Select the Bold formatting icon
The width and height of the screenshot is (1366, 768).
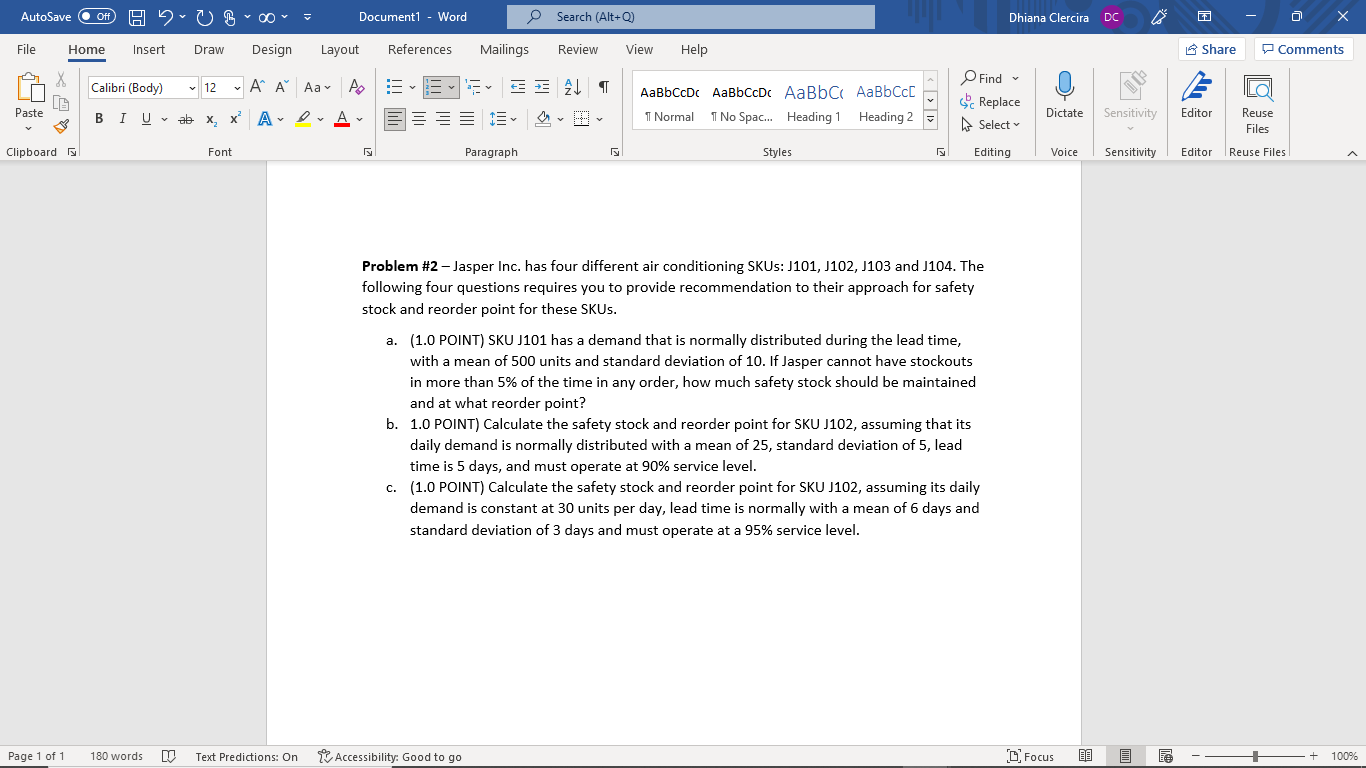98,119
